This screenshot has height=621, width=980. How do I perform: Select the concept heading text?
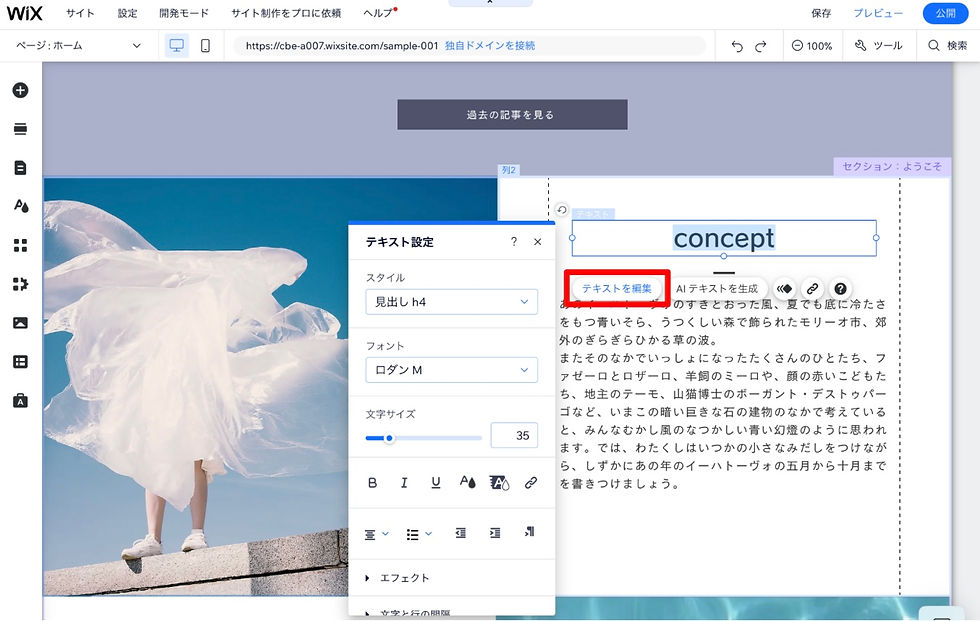tap(724, 238)
